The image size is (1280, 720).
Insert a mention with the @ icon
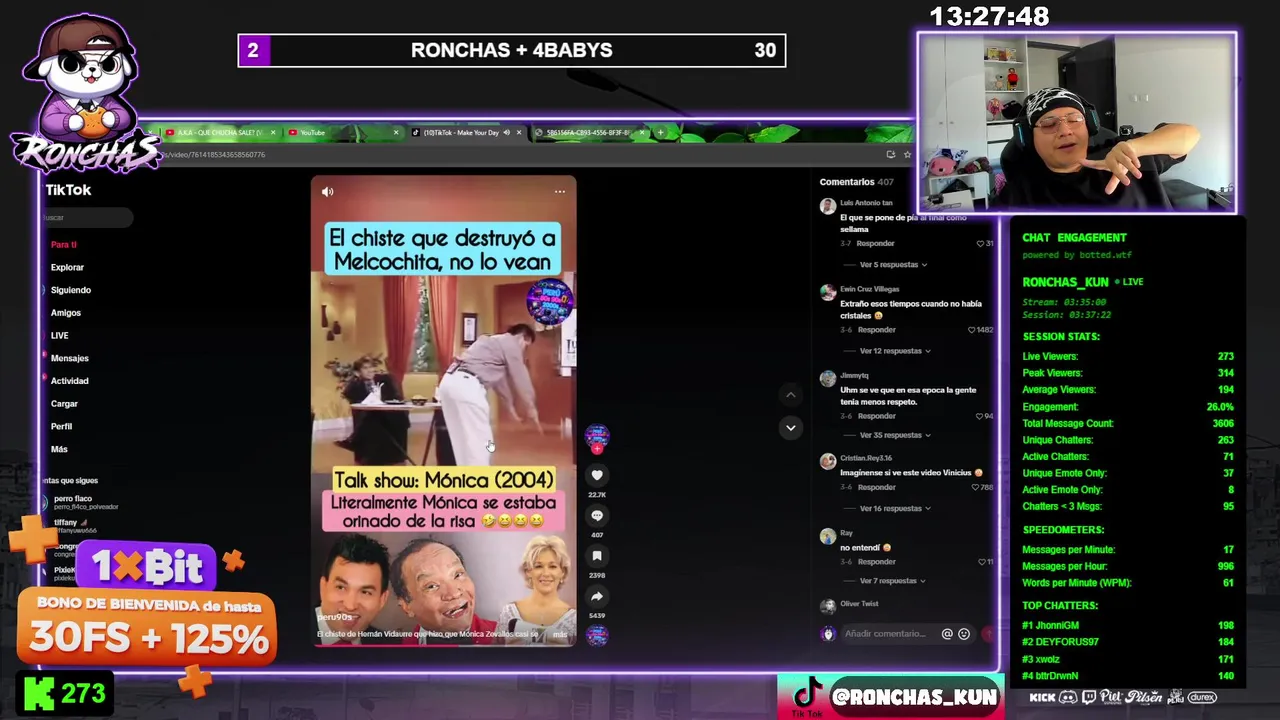coord(947,634)
